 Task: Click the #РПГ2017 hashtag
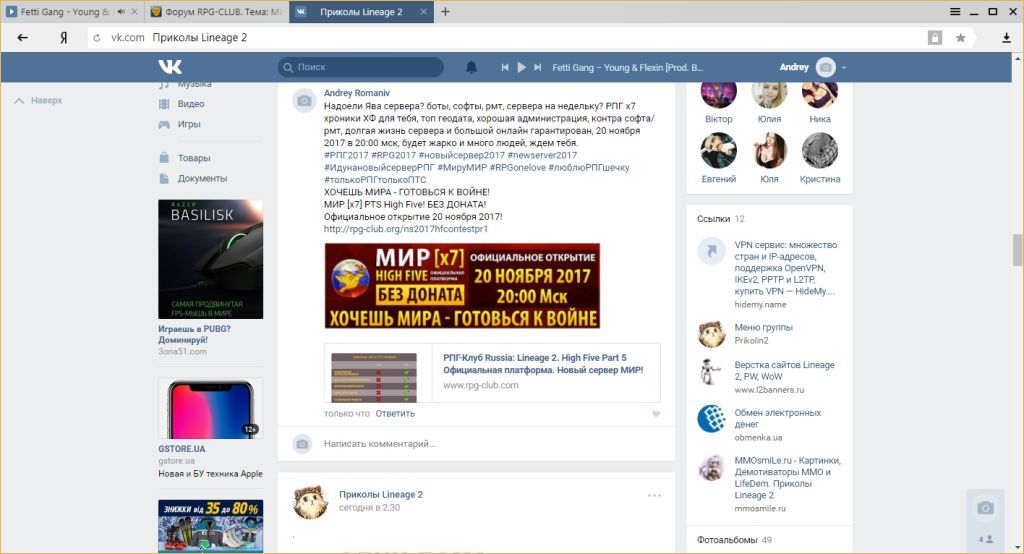346,155
